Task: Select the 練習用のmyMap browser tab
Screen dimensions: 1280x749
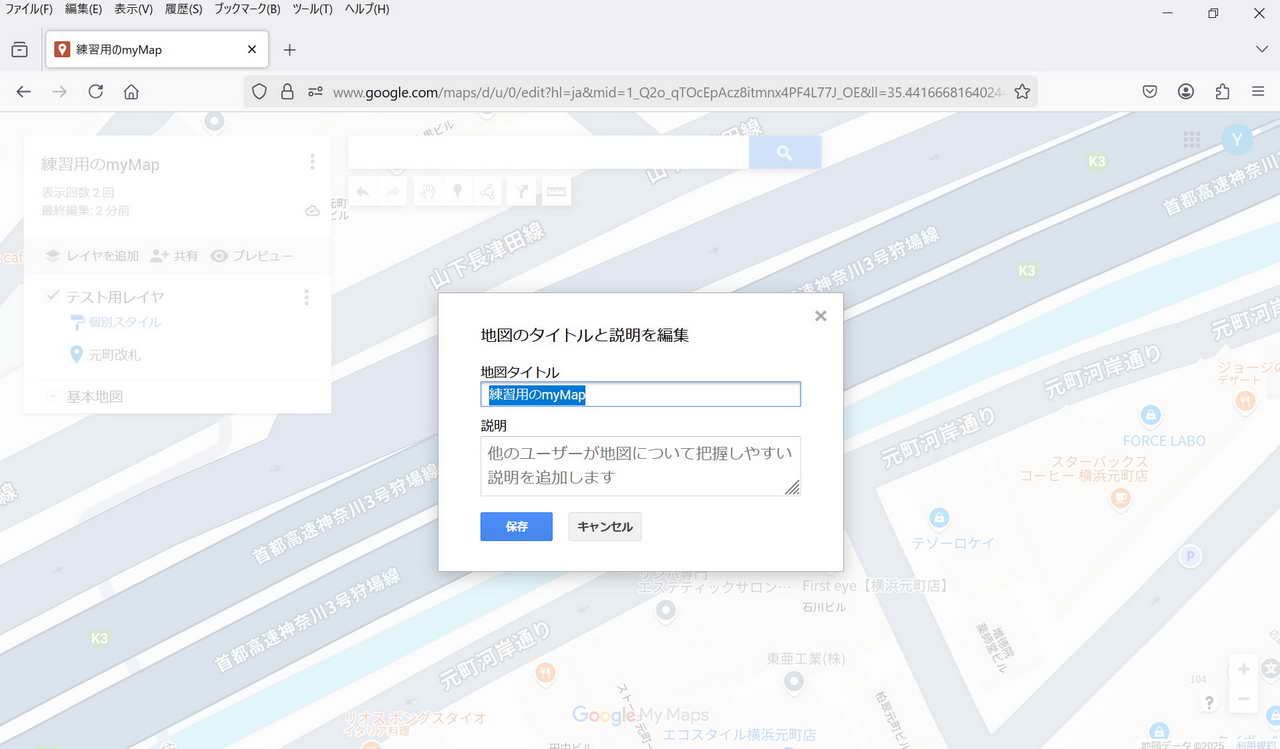Action: pyautogui.click(x=155, y=49)
